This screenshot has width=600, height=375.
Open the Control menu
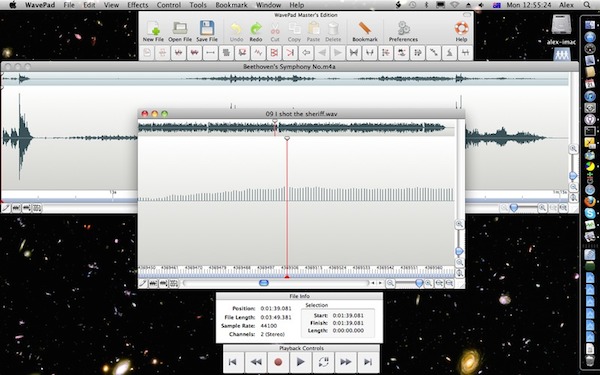(169, 5)
